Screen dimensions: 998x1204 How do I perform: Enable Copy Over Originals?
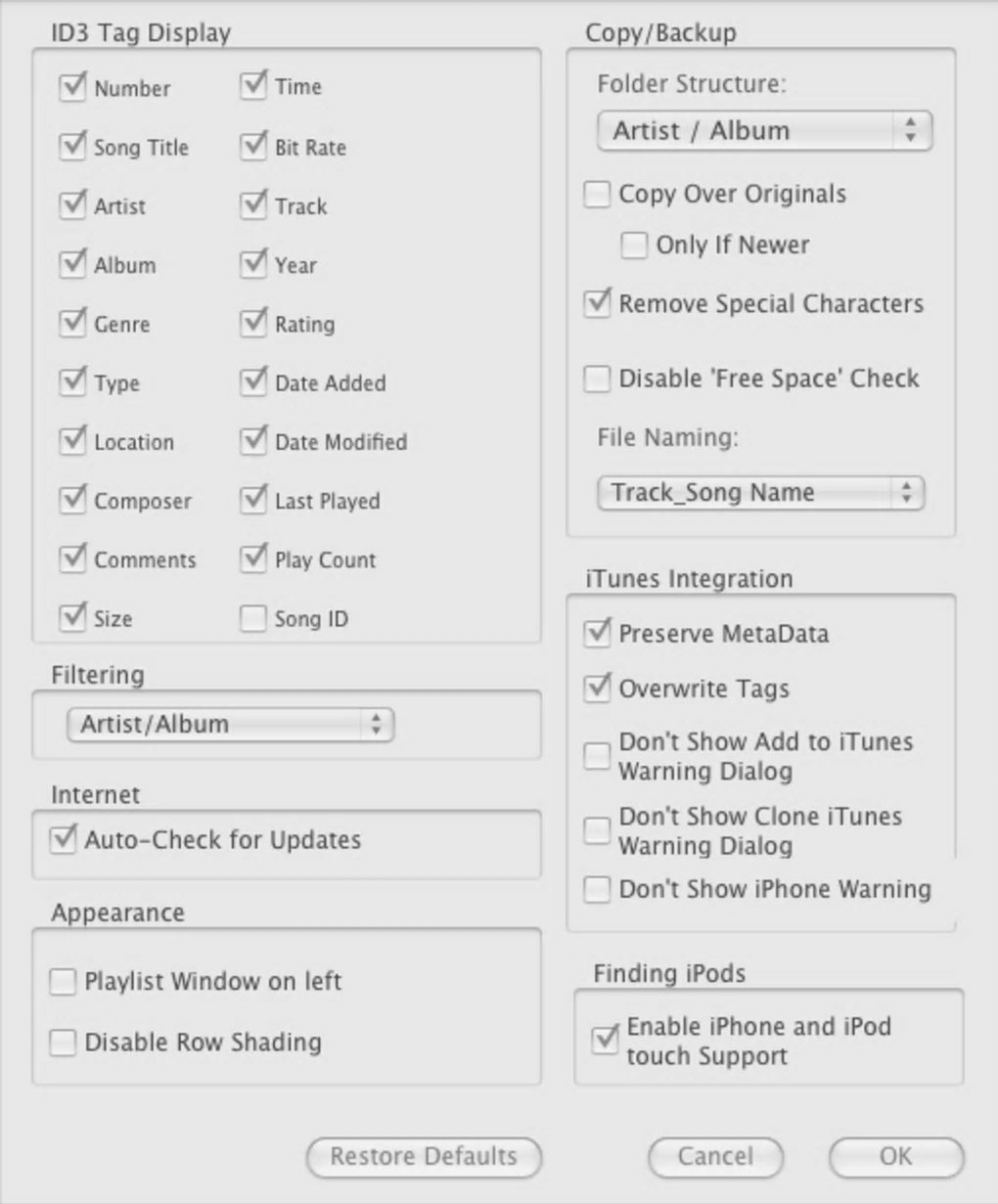click(597, 195)
